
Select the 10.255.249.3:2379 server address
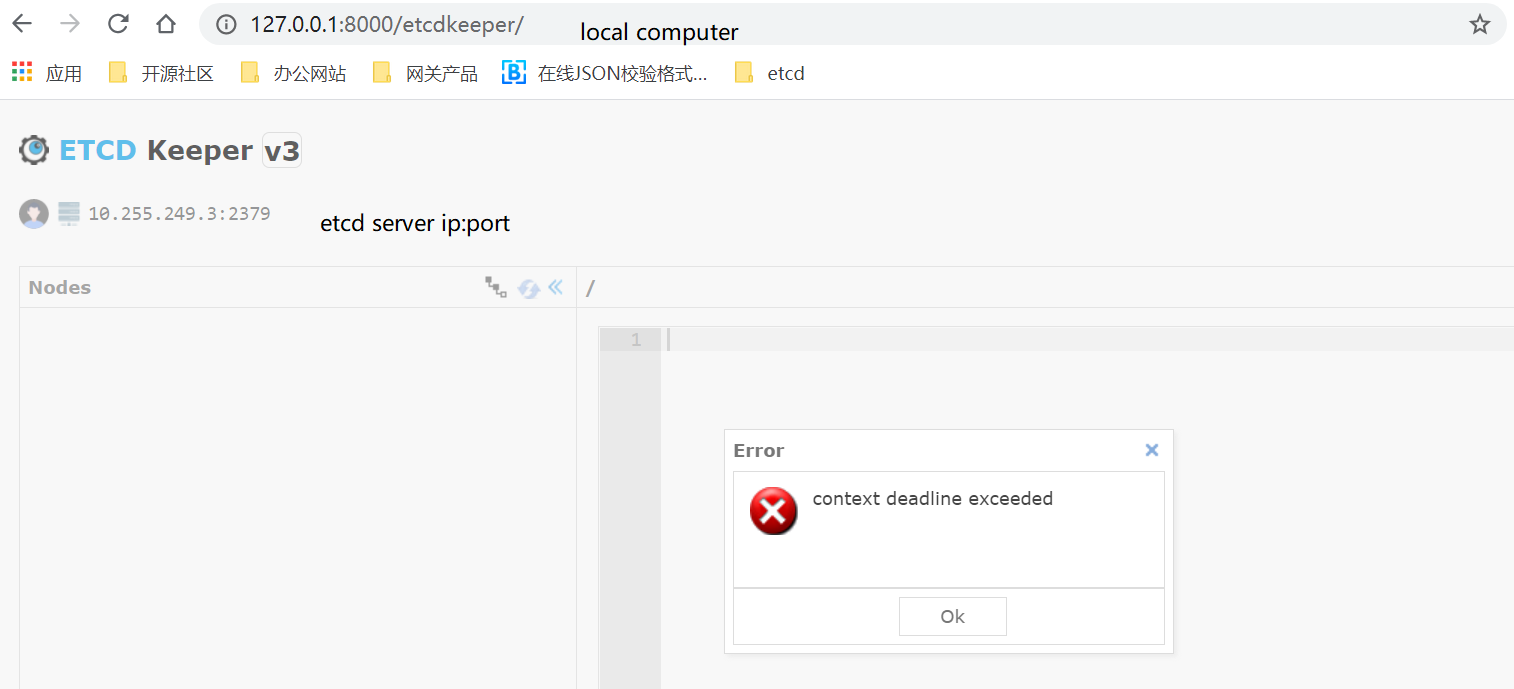[x=179, y=213]
